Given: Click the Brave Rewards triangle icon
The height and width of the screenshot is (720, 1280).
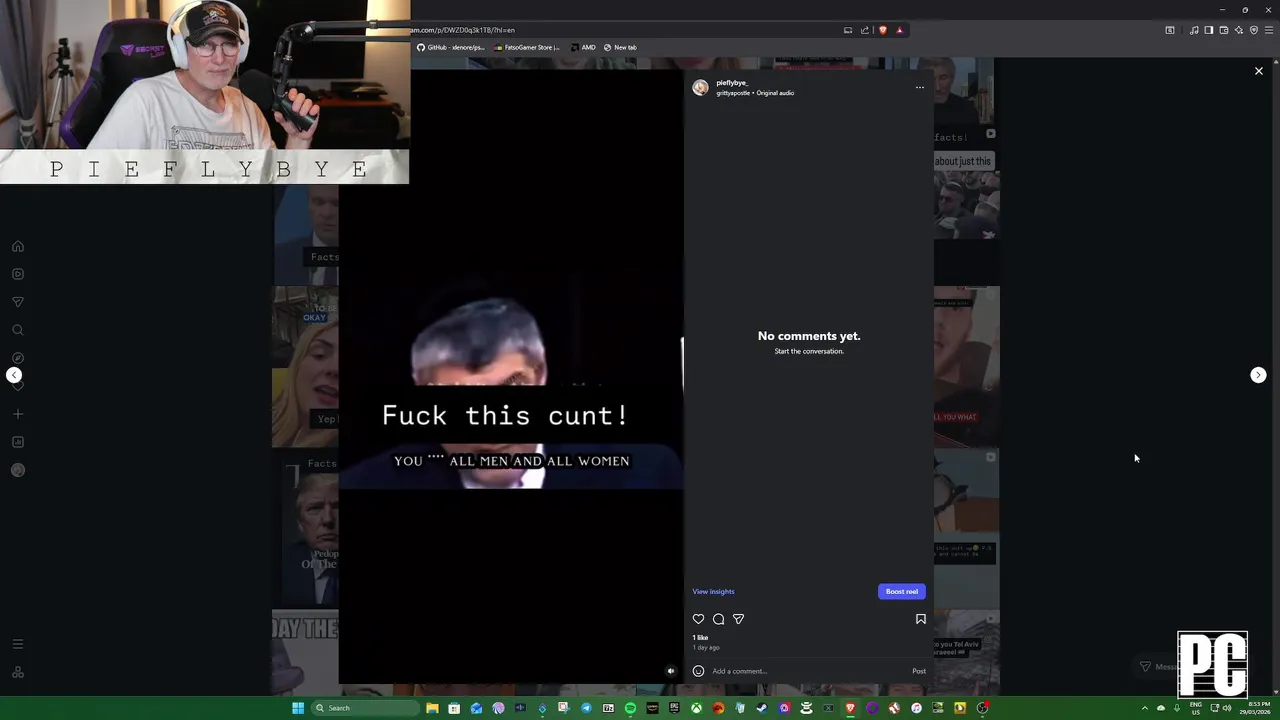Looking at the screenshot, I should coord(899,30).
